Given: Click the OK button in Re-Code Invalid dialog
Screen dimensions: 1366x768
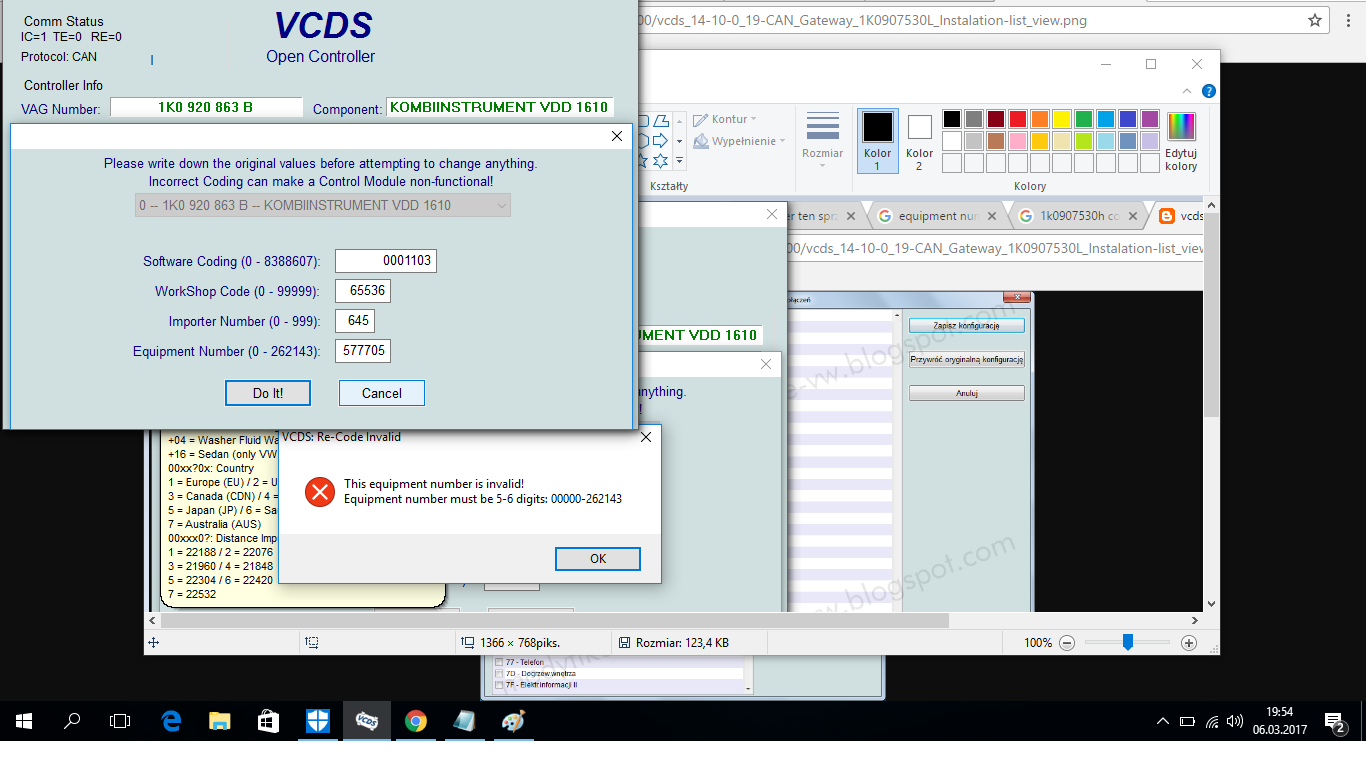Looking at the screenshot, I should click(x=598, y=559).
